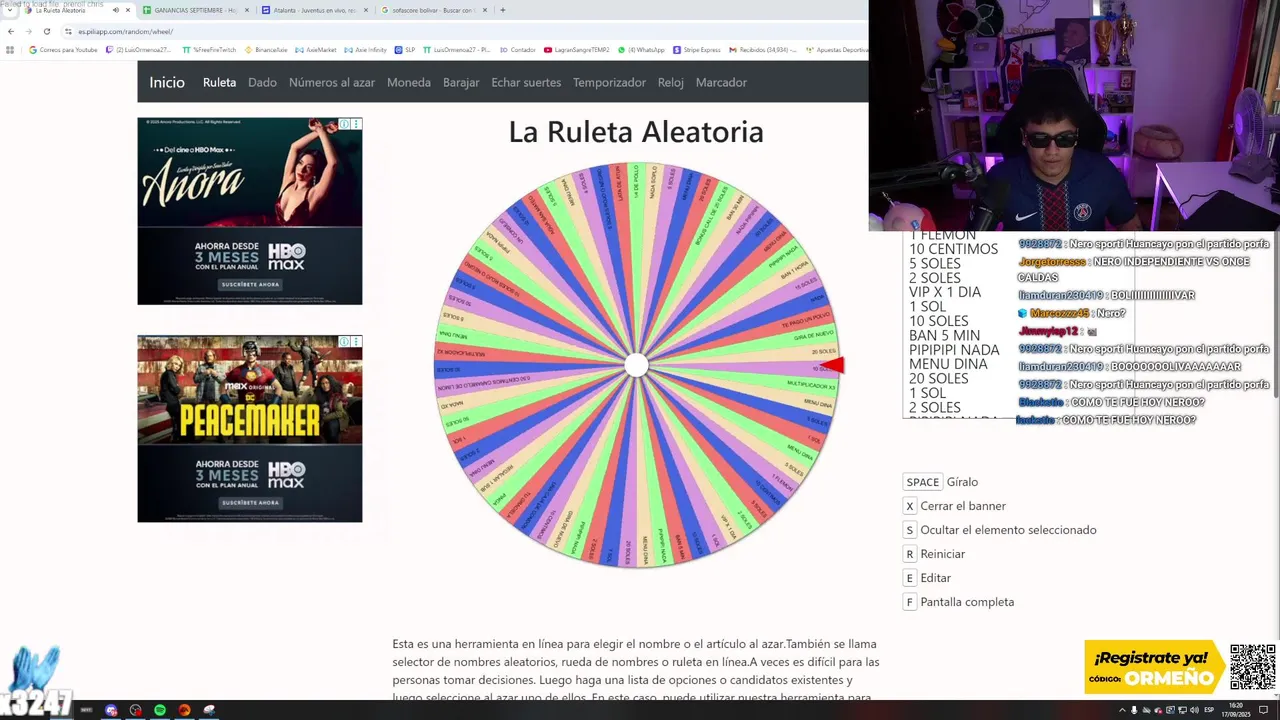The image size is (1280, 720).
Task: Open the Dado menu item
Action: [262, 82]
